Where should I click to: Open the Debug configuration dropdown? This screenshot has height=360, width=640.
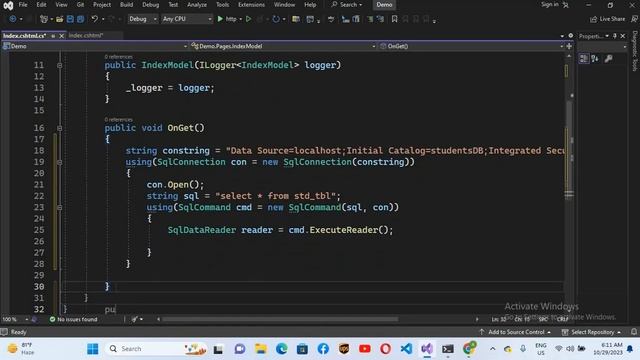point(142,19)
